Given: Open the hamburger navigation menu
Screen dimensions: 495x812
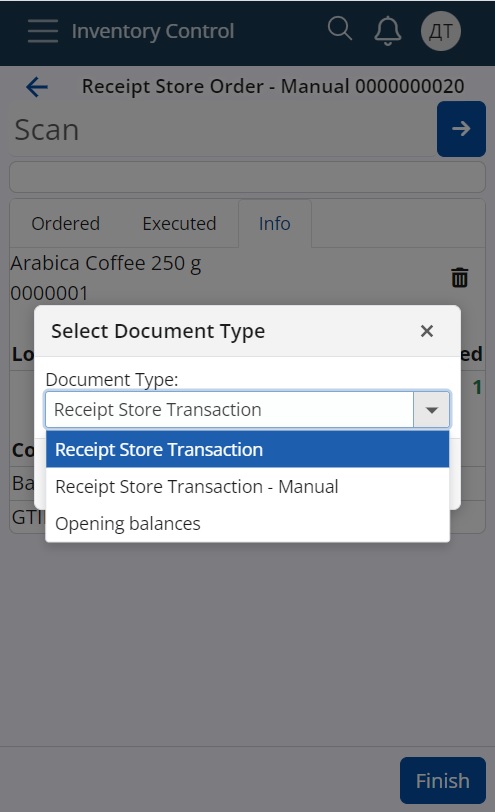Looking at the screenshot, I should point(42,31).
